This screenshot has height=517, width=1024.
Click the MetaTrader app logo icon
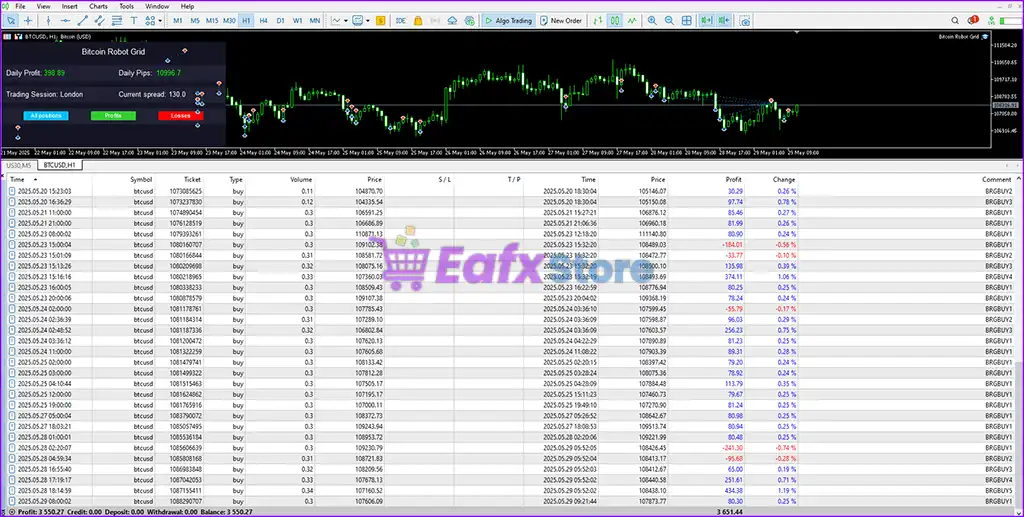[6, 6]
